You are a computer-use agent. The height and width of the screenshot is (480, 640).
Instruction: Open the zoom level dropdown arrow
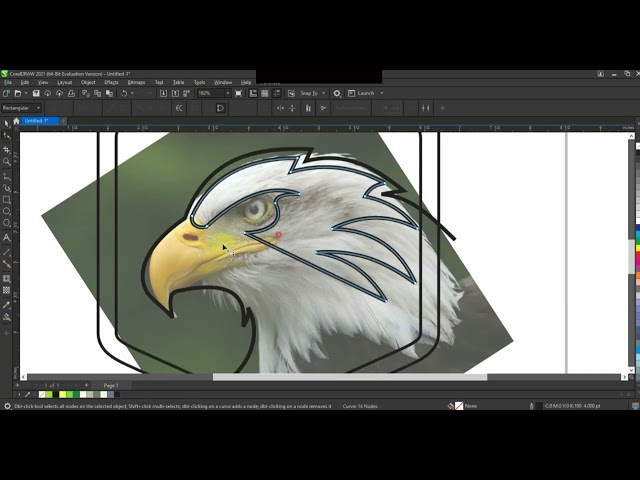pos(228,93)
